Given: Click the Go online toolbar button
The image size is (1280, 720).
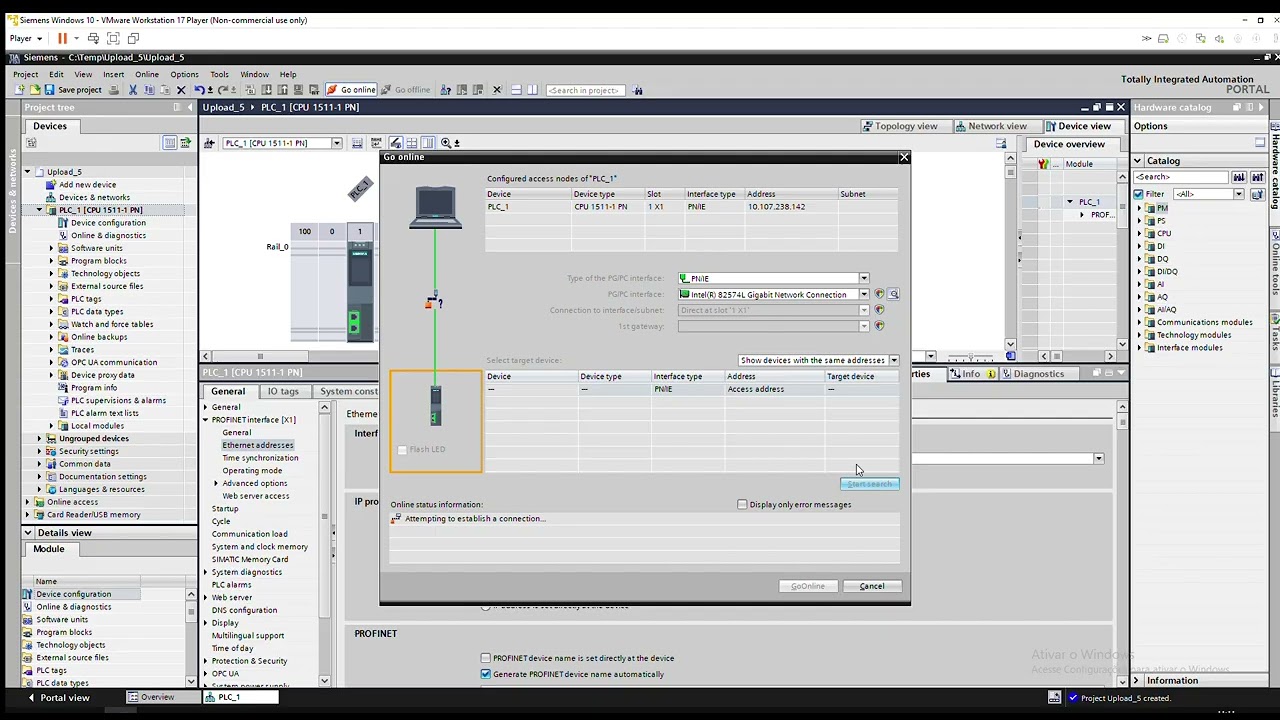Looking at the screenshot, I should pyautogui.click(x=351, y=90).
